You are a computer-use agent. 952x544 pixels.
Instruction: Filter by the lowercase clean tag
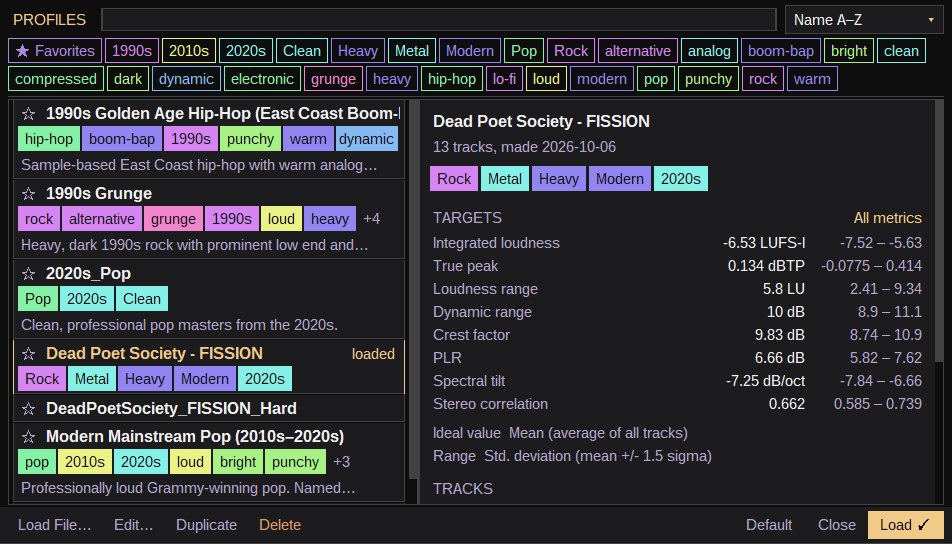coord(901,51)
